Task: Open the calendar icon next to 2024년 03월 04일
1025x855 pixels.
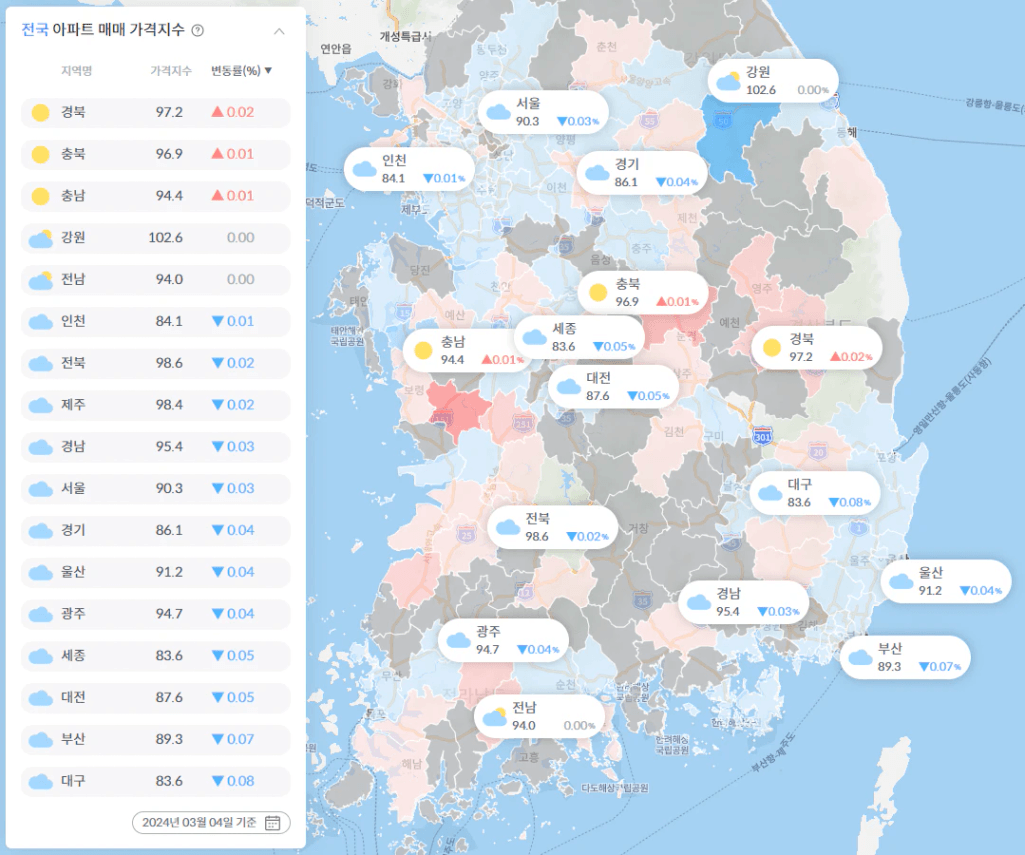Action: click(273, 822)
